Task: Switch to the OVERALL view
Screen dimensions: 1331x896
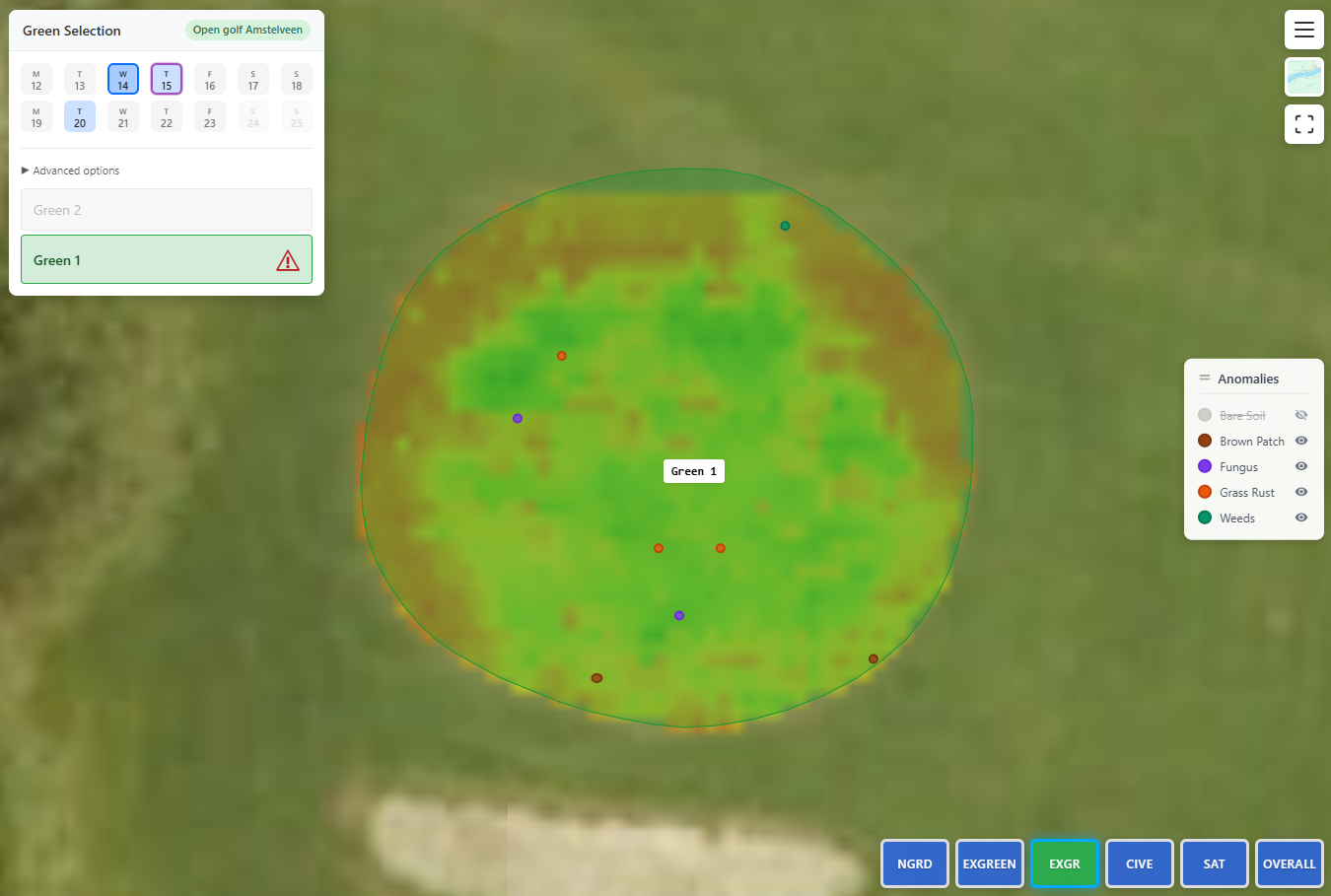Action: (1289, 863)
